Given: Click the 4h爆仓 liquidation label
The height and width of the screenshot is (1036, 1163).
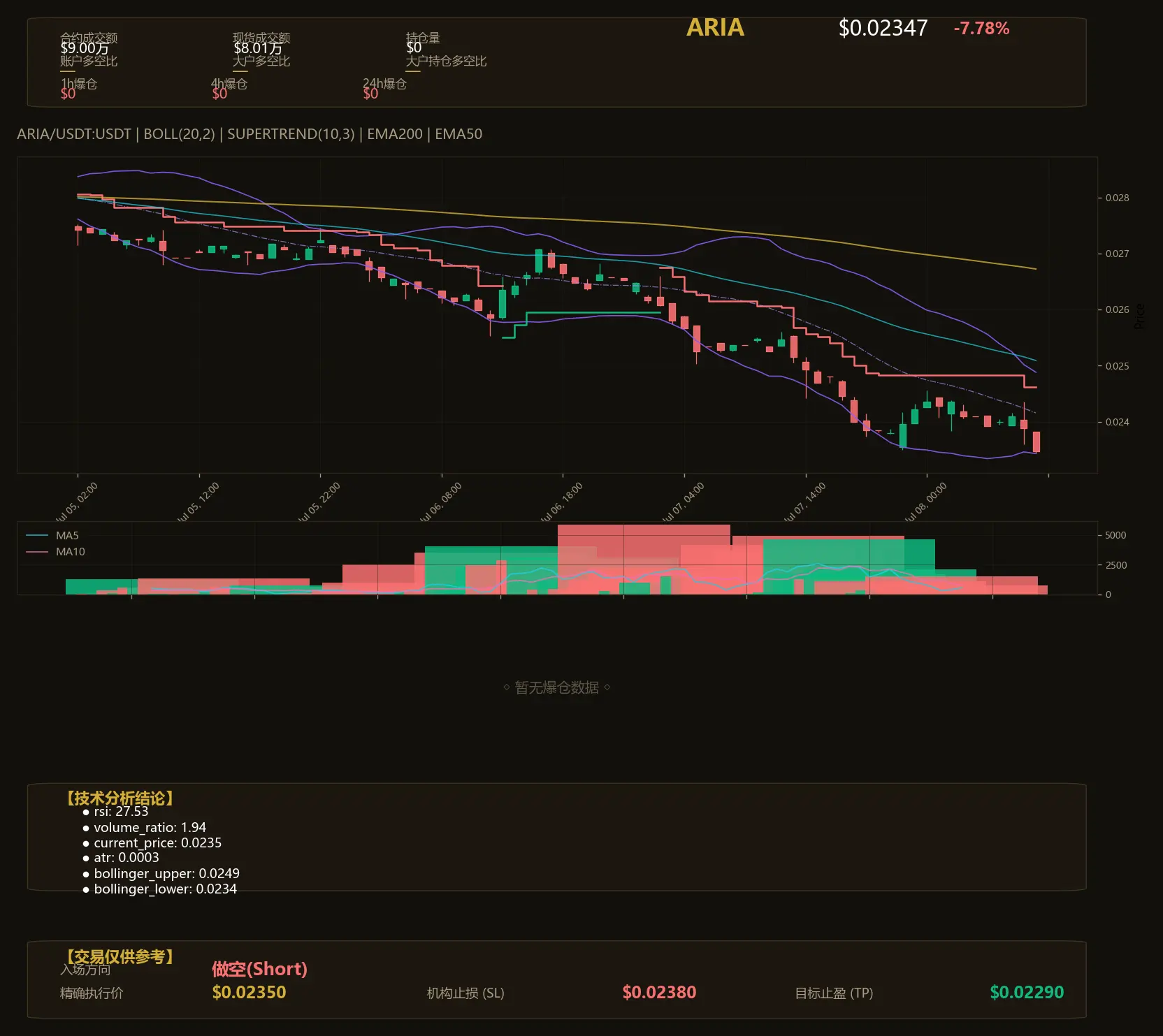Looking at the screenshot, I should (229, 84).
